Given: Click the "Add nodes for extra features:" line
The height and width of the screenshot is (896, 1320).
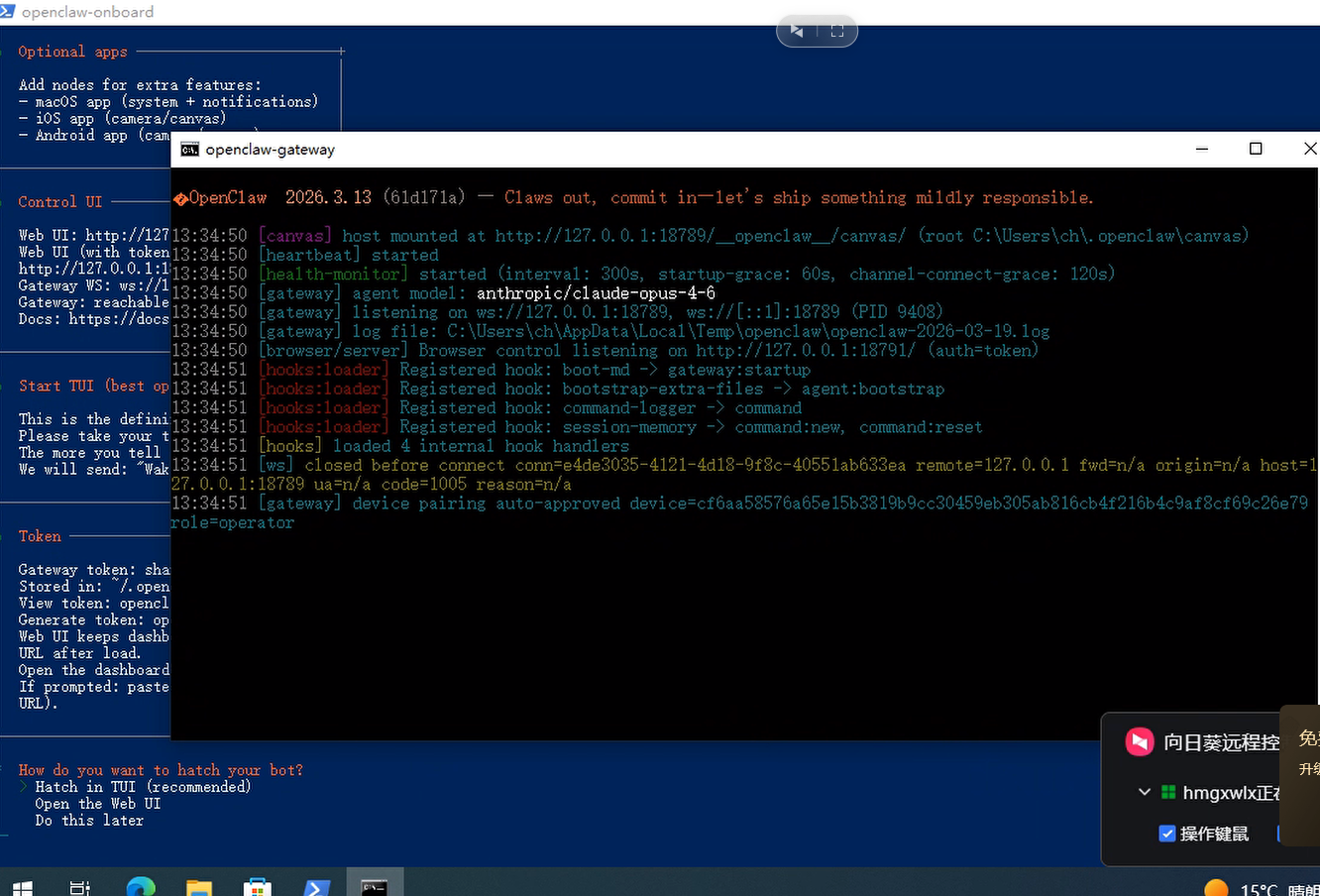Looking at the screenshot, I should pos(140,85).
